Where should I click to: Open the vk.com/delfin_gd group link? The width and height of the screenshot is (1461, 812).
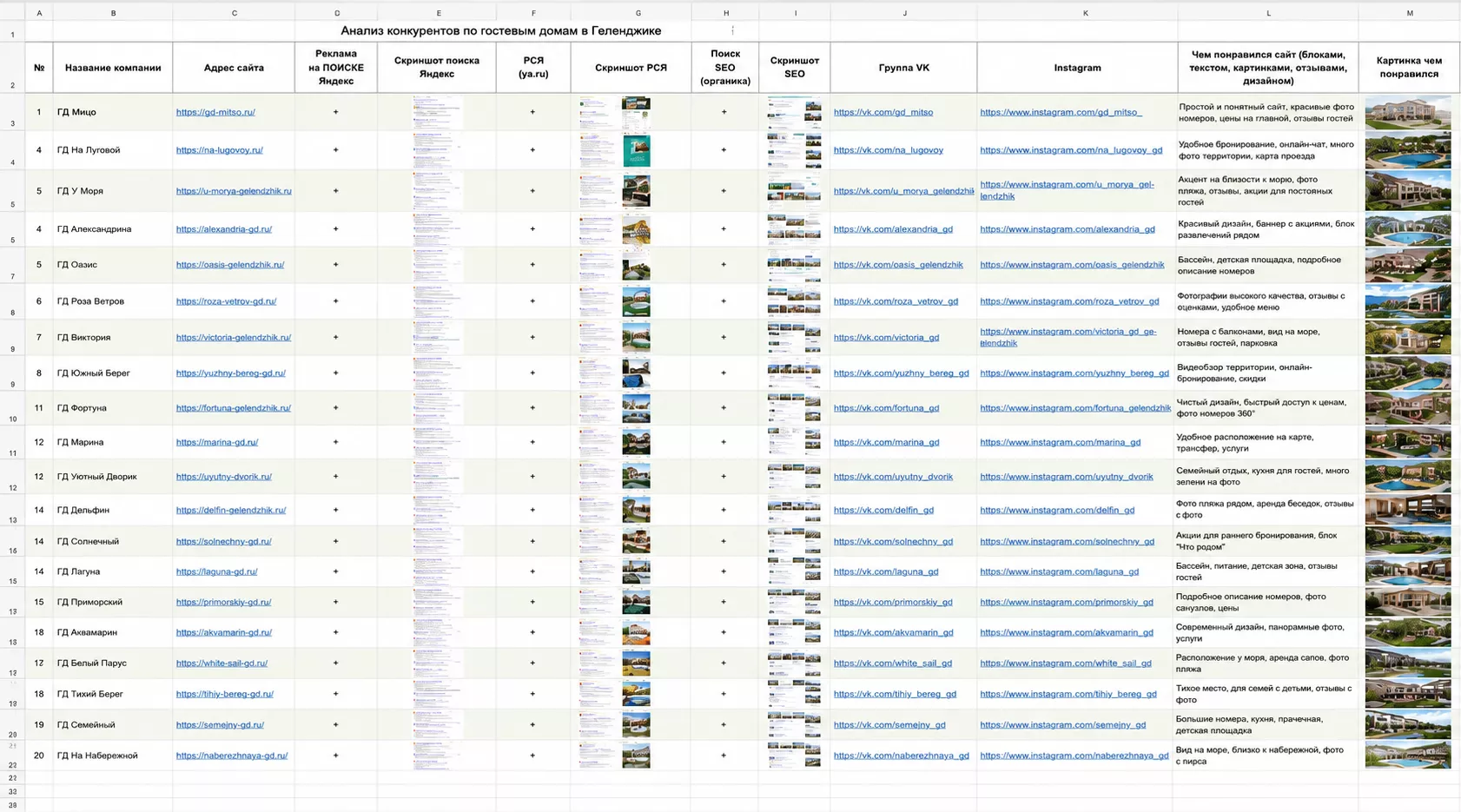[883, 511]
